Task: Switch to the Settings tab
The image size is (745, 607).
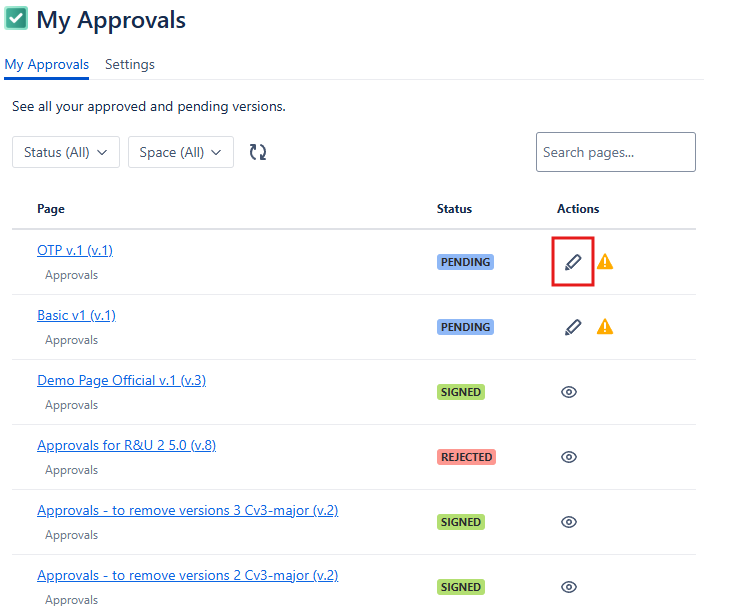Action: click(130, 65)
